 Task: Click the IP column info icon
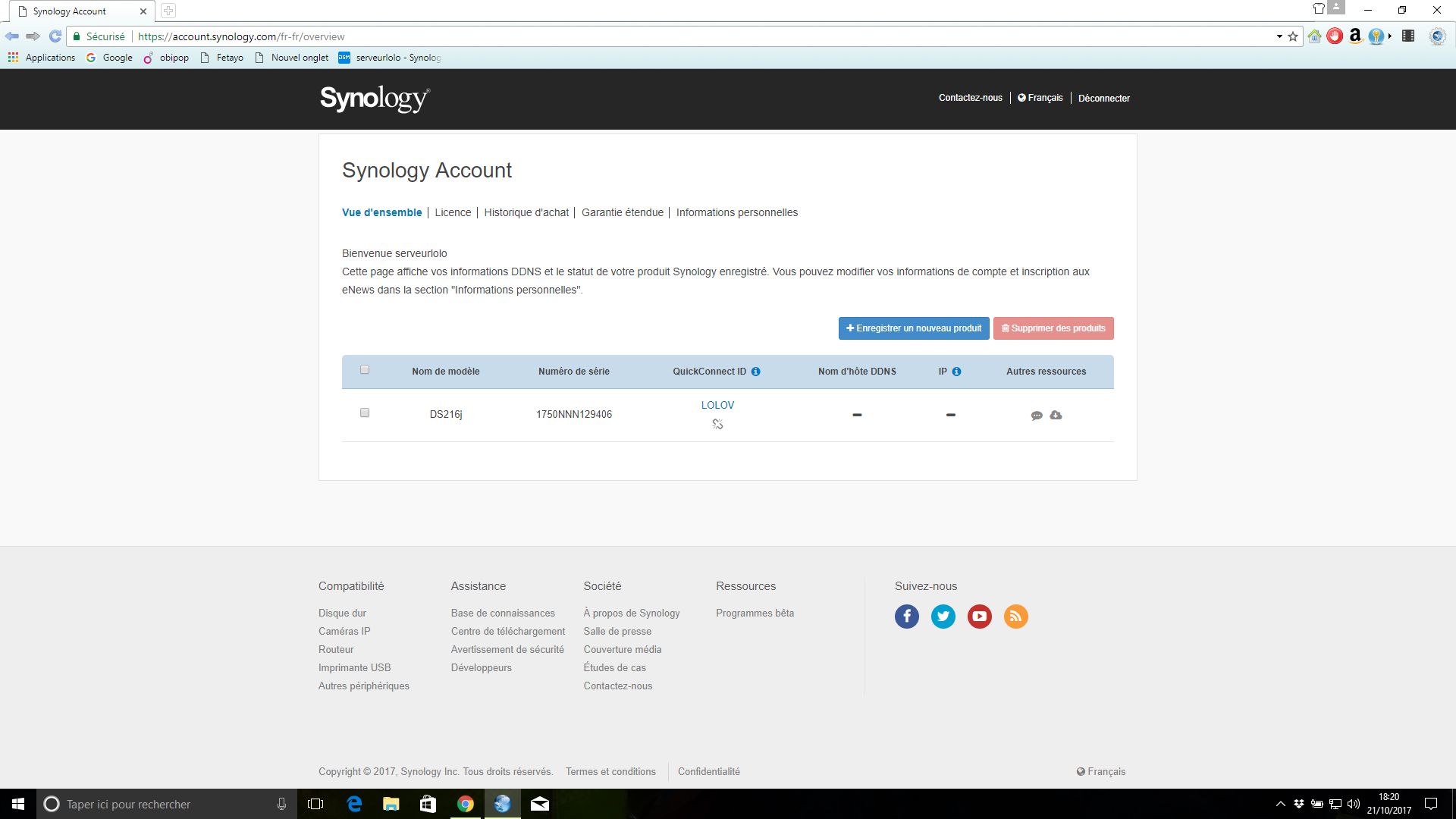click(956, 372)
